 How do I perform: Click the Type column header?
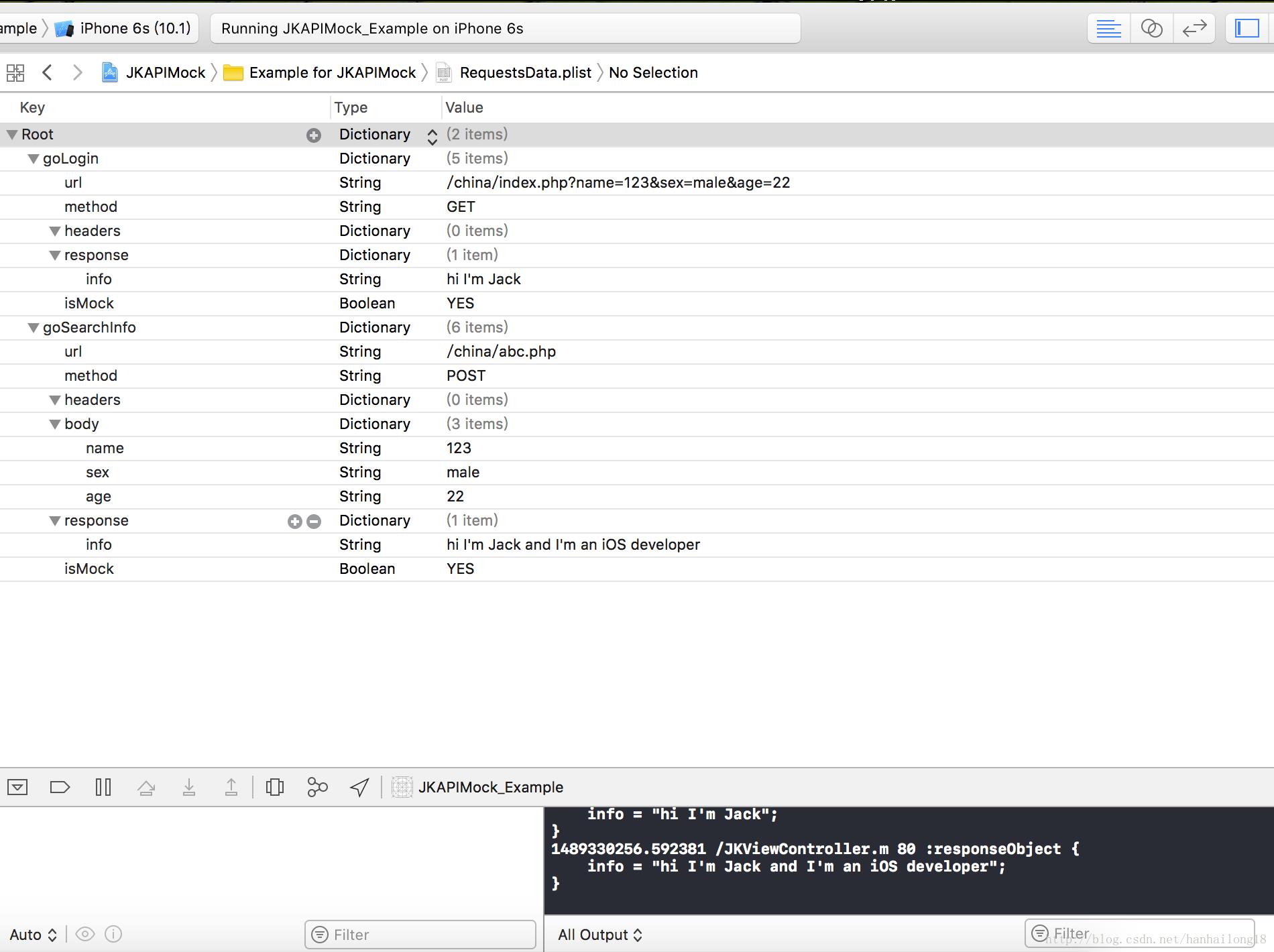[351, 107]
